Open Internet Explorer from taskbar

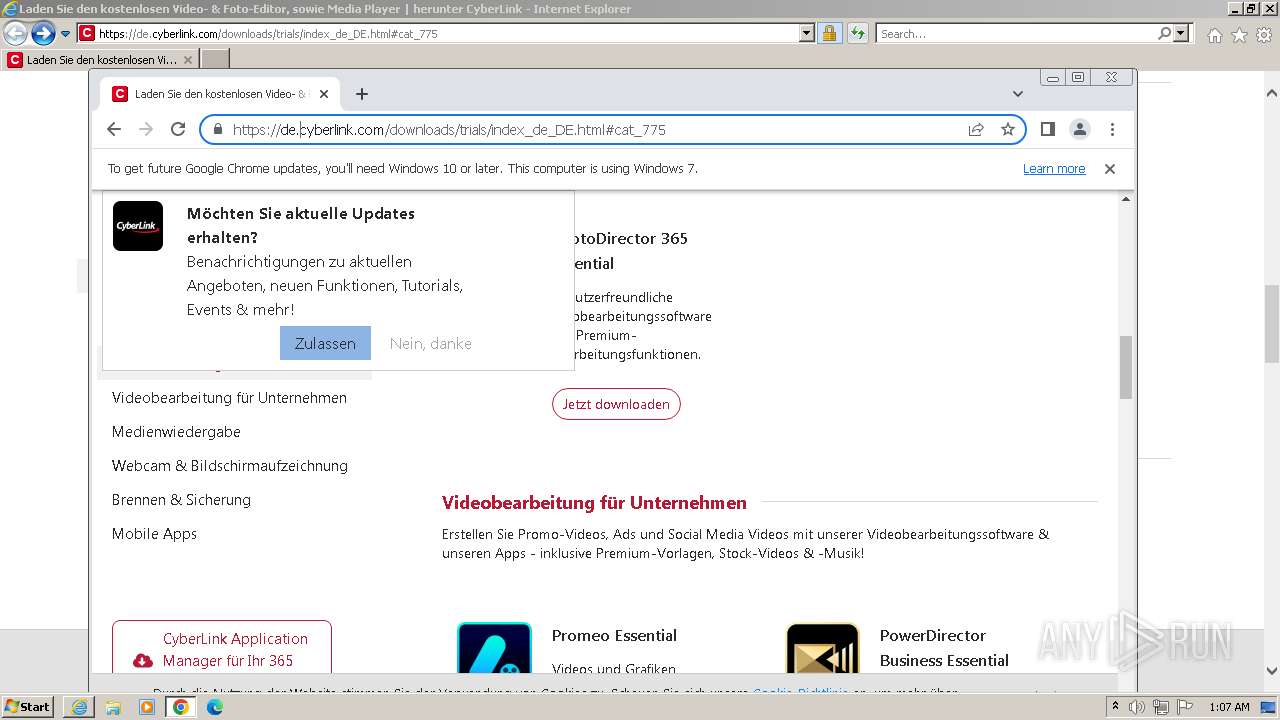[79, 707]
